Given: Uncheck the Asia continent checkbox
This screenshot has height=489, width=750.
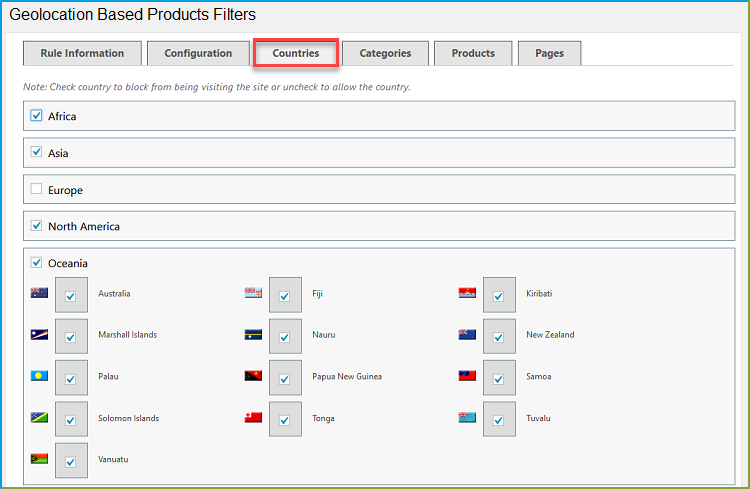Looking at the screenshot, I should [x=36, y=152].
